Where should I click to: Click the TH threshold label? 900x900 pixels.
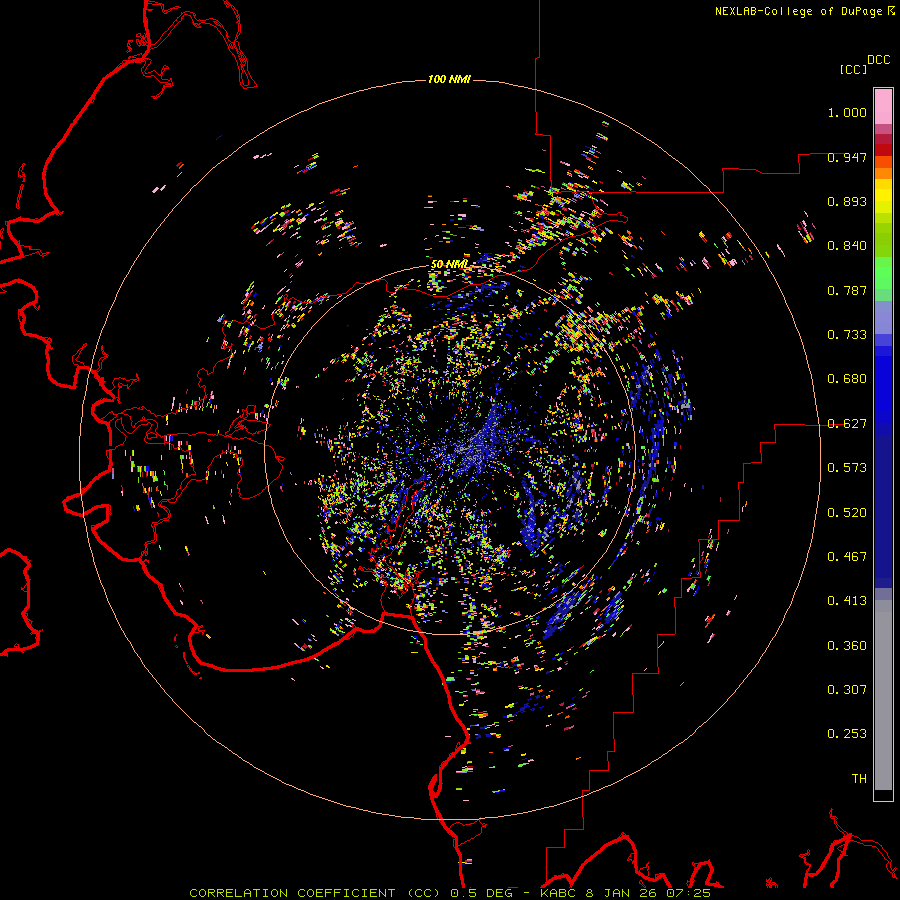pos(859,779)
